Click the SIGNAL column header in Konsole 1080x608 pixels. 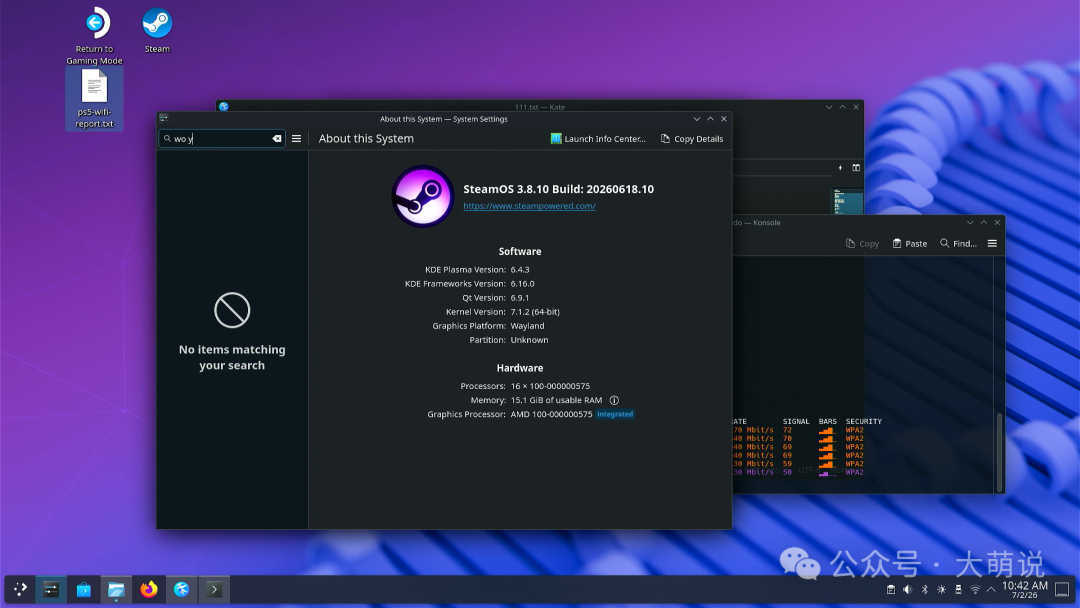[x=796, y=421]
